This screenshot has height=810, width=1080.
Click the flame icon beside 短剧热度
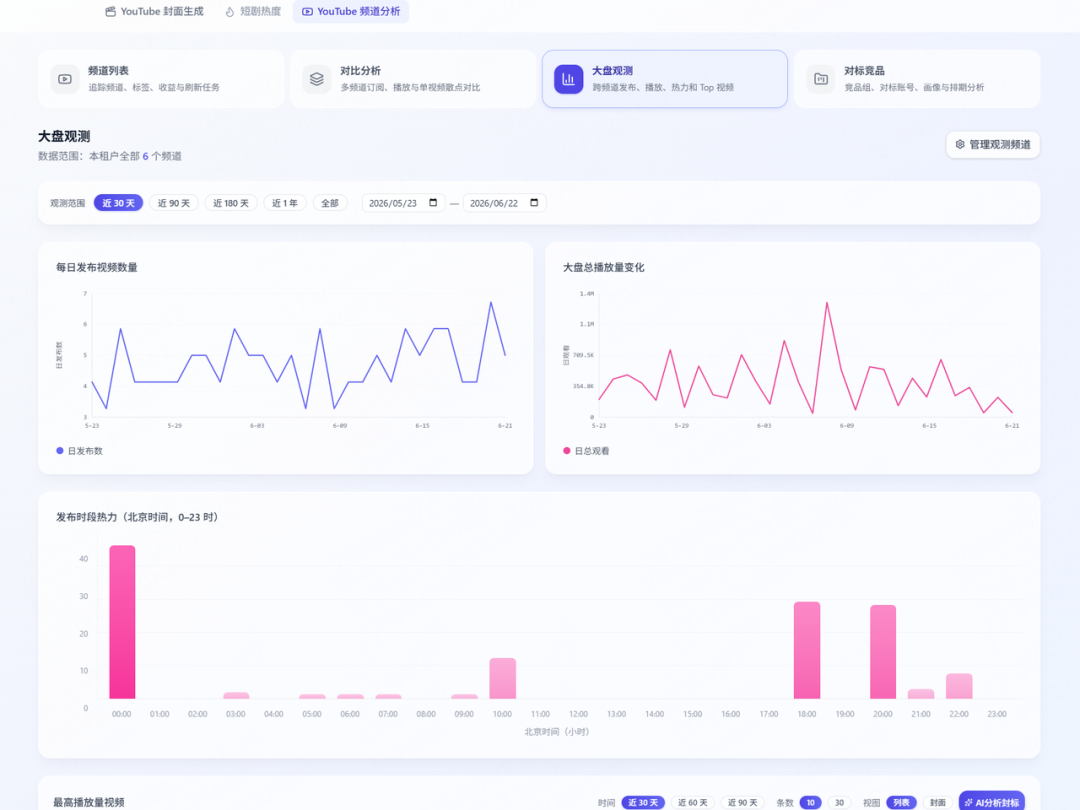point(230,12)
